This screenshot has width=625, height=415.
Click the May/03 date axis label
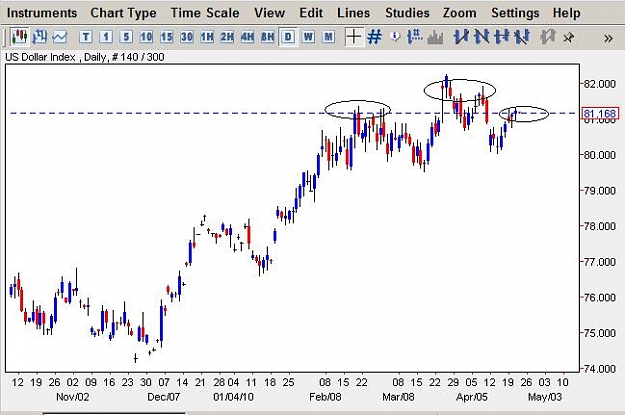point(545,397)
